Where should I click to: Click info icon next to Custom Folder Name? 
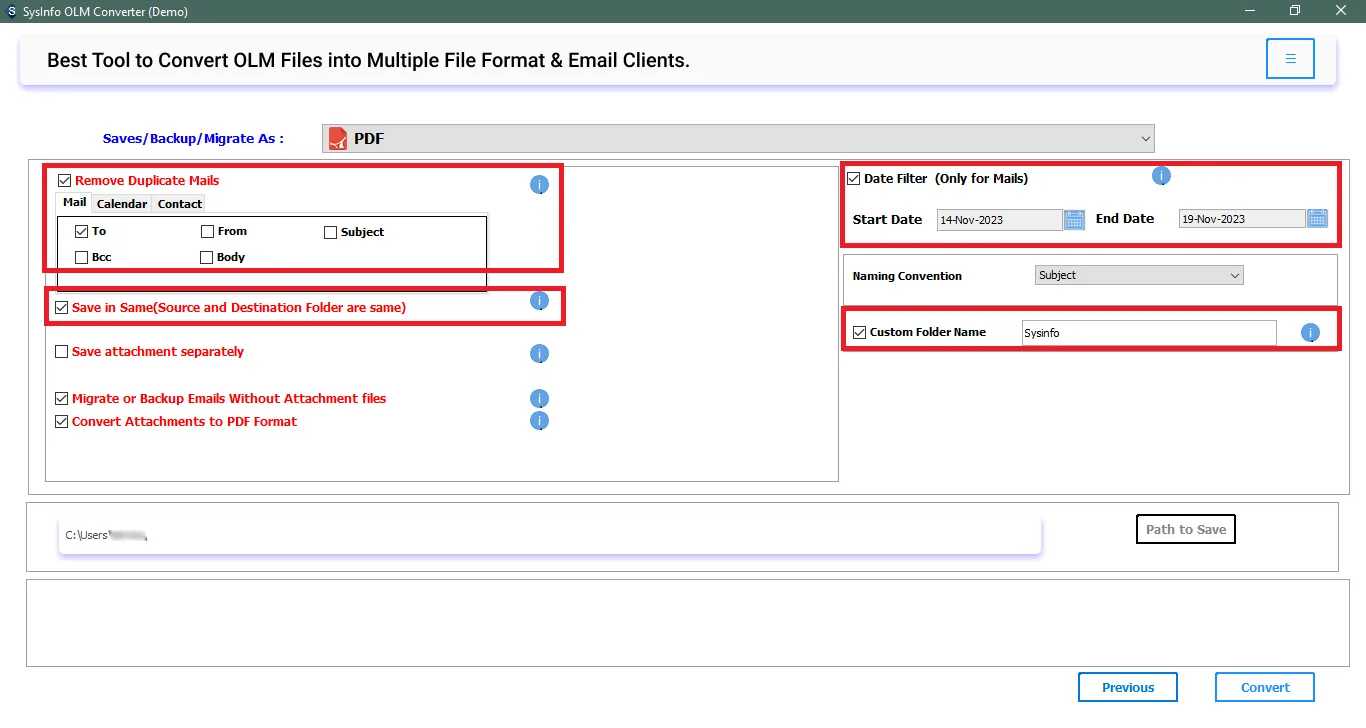tap(1310, 333)
